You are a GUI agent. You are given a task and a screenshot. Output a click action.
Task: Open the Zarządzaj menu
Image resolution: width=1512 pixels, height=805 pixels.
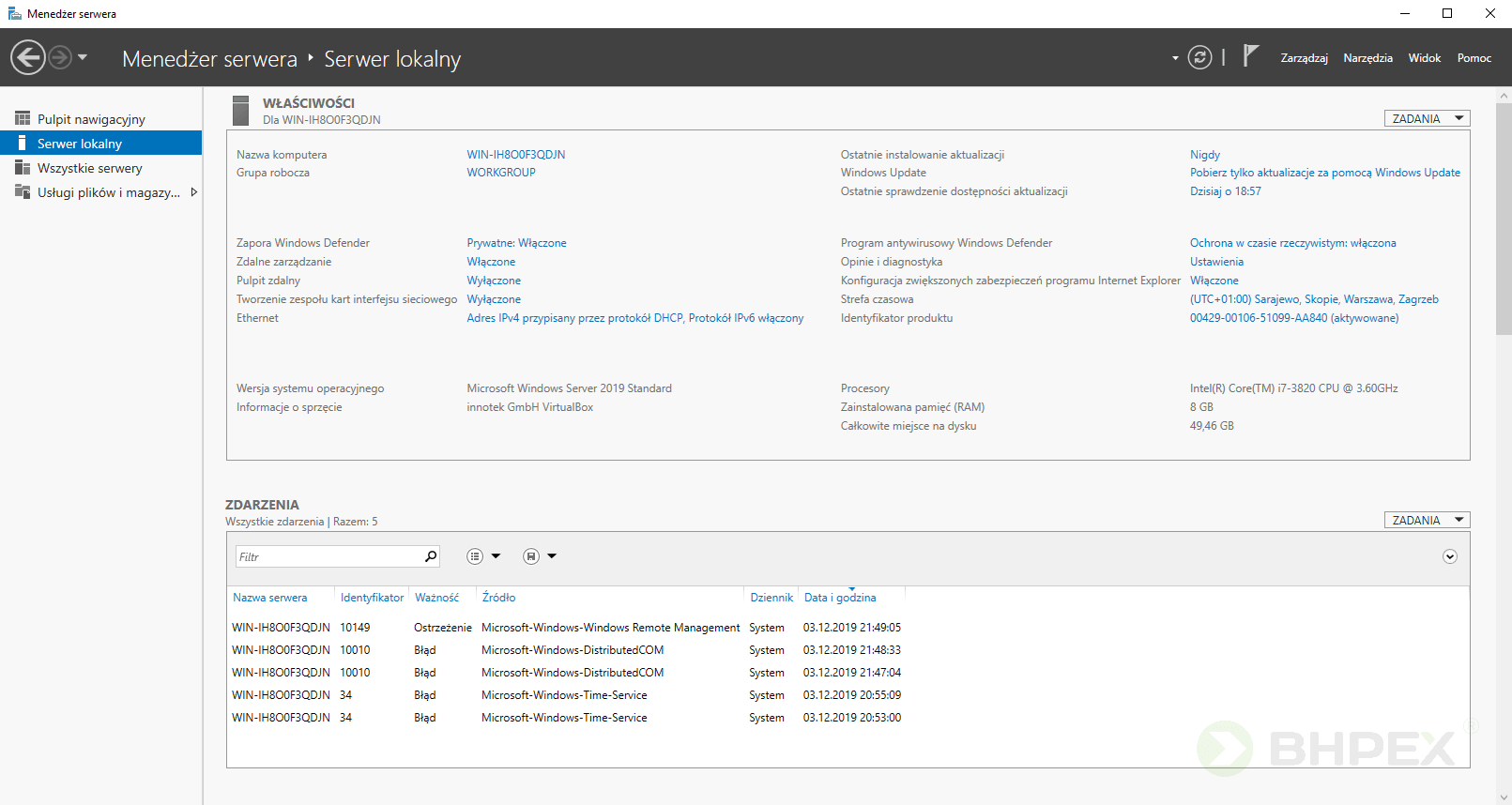pyautogui.click(x=1304, y=58)
